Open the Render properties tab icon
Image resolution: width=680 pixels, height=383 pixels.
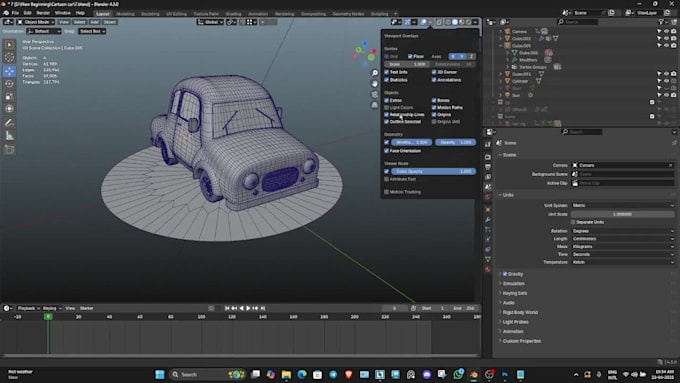(488, 157)
